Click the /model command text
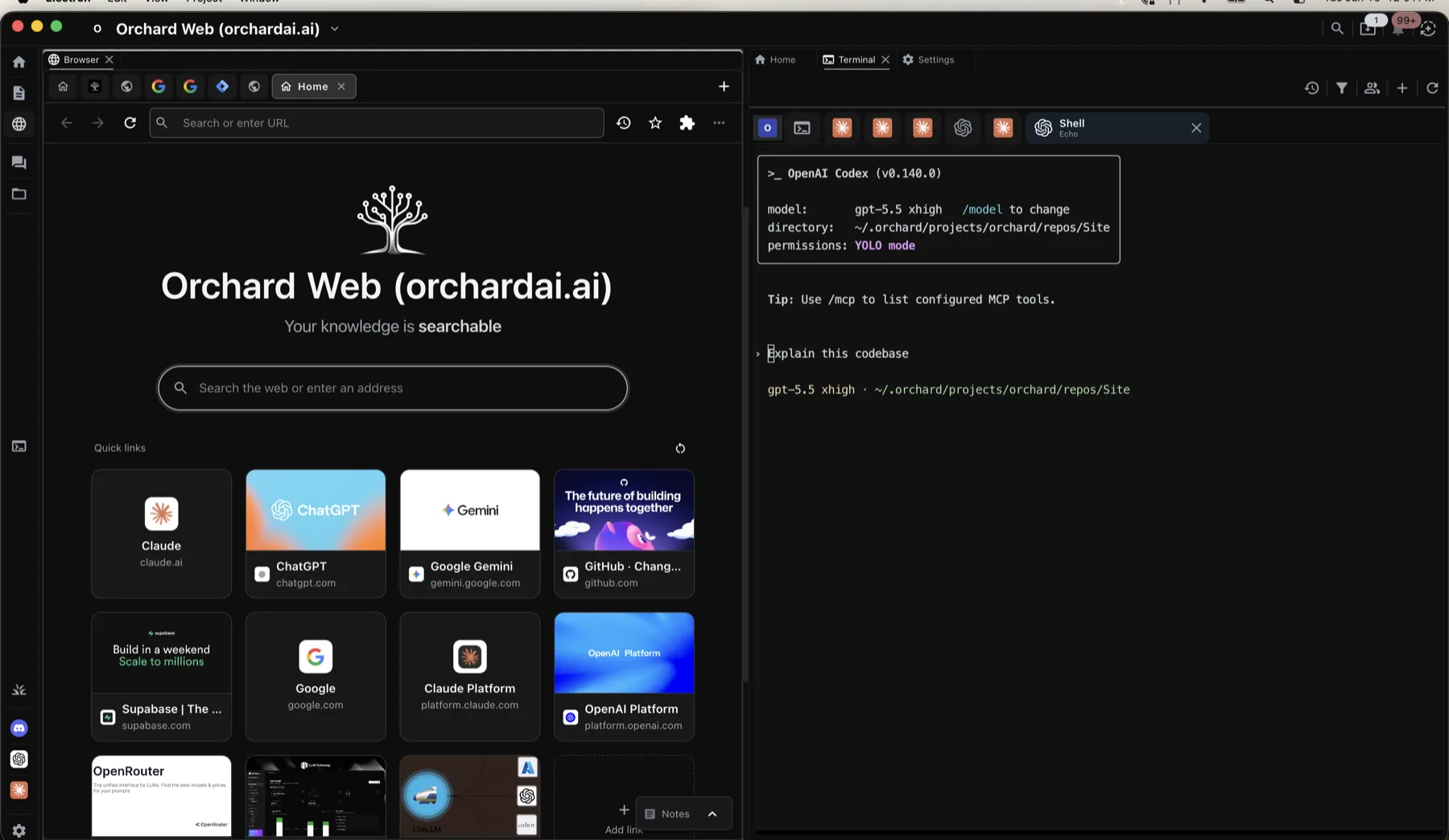 click(x=982, y=209)
